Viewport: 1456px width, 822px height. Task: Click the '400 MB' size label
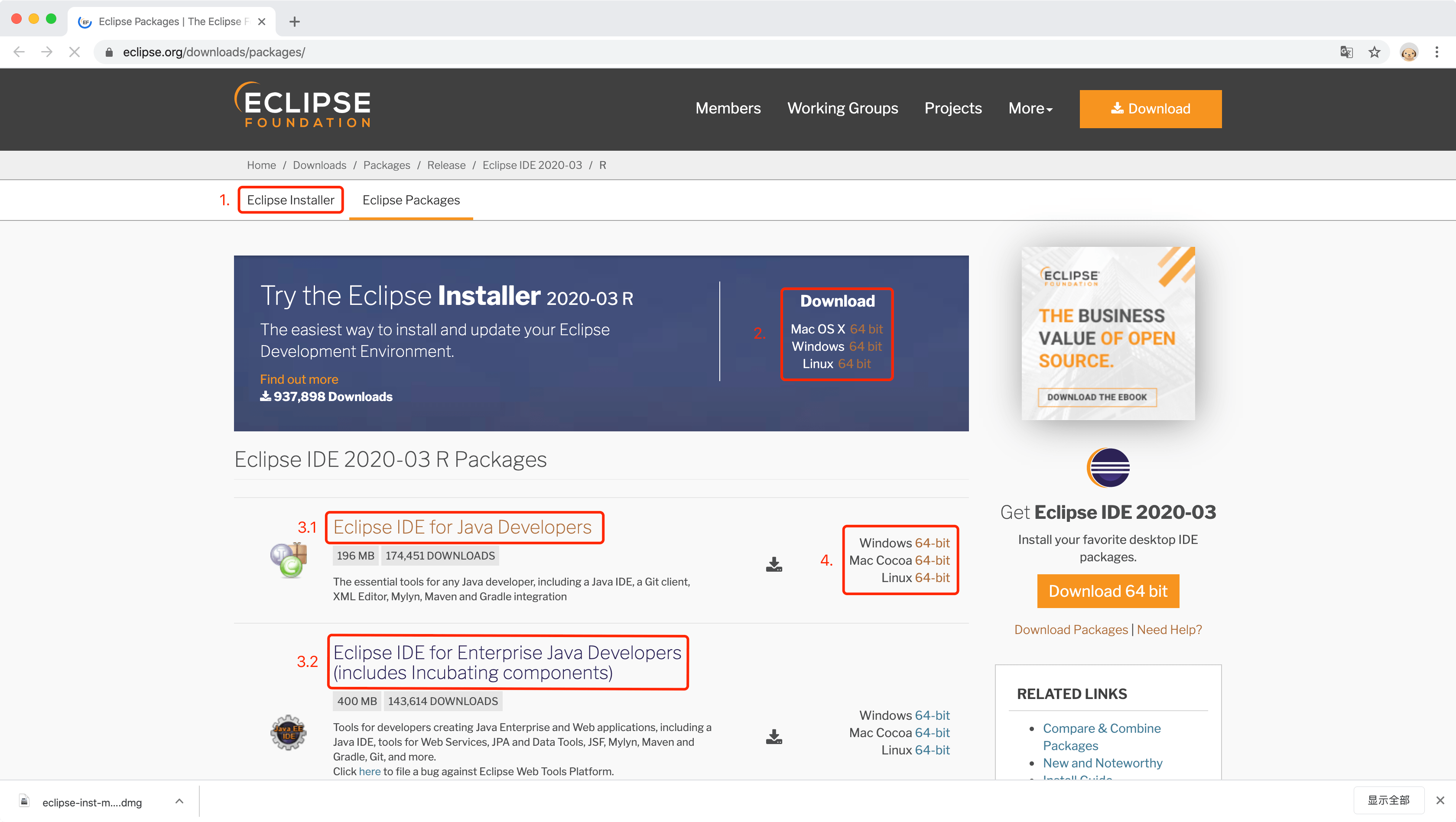pyautogui.click(x=357, y=701)
